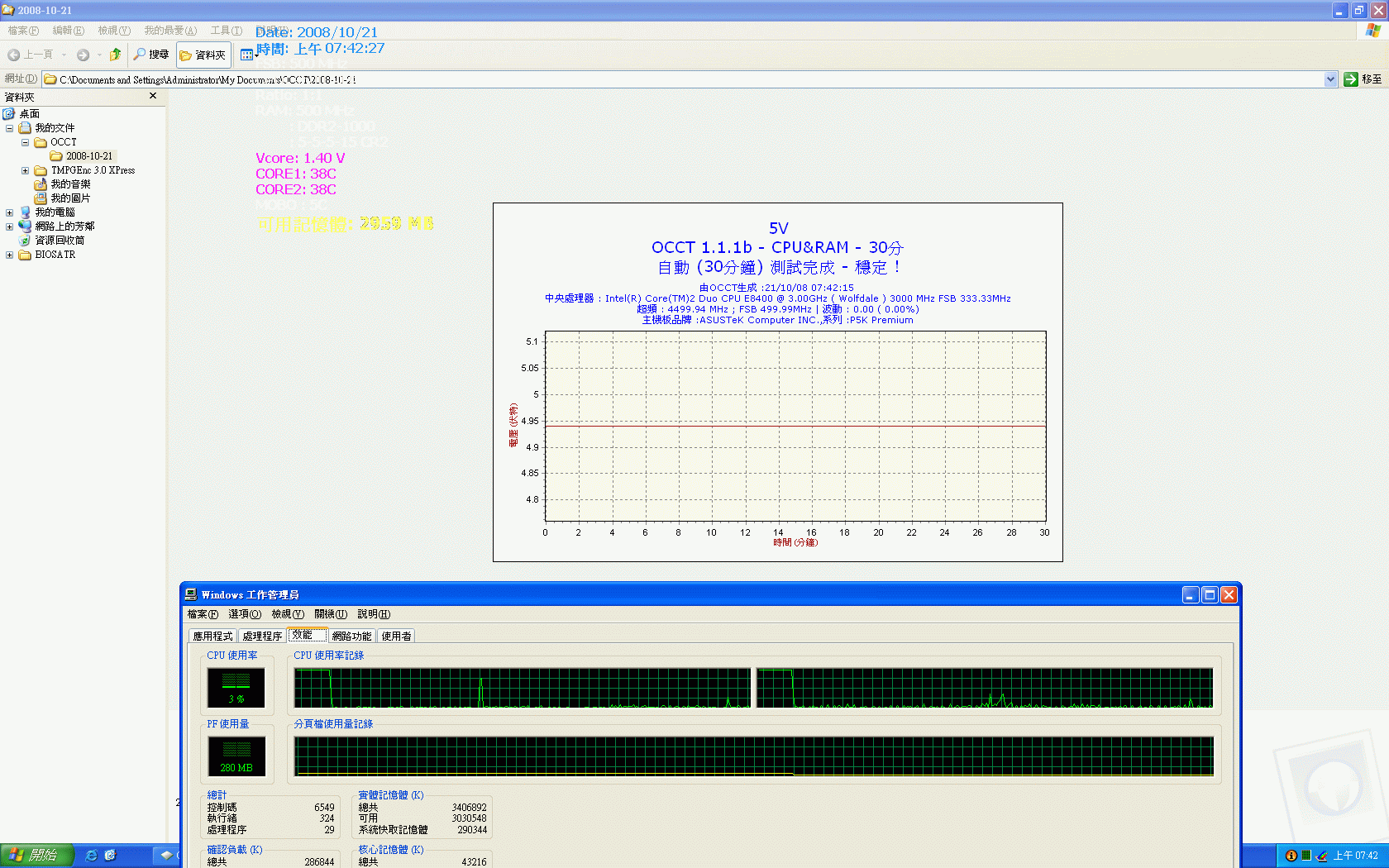Open Task Manager Shut Down (關機) menu
The image size is (1389, 868).
[x=331, y=614]
